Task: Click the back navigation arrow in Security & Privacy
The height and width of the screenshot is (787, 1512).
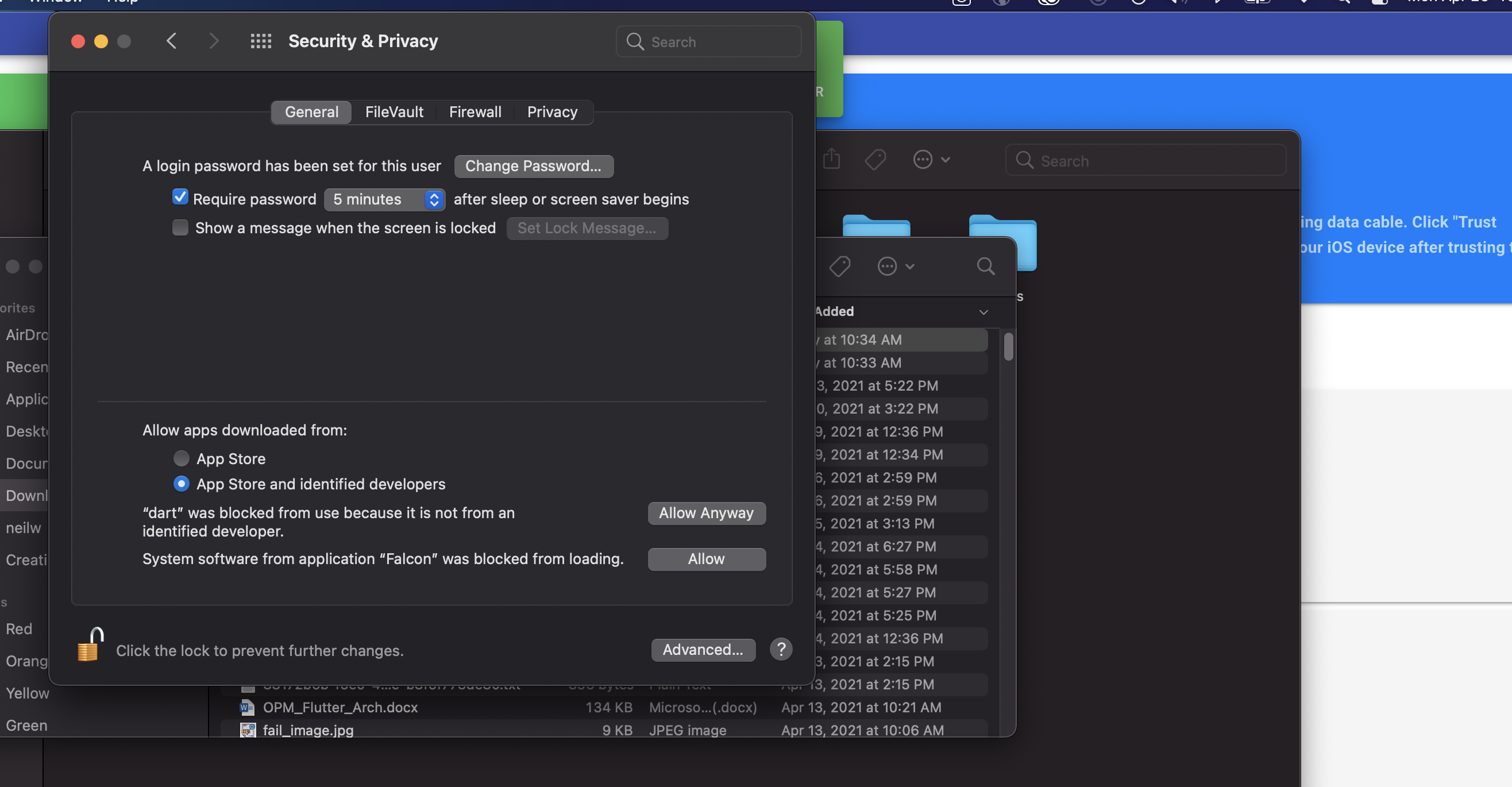Action: (171, 40)
